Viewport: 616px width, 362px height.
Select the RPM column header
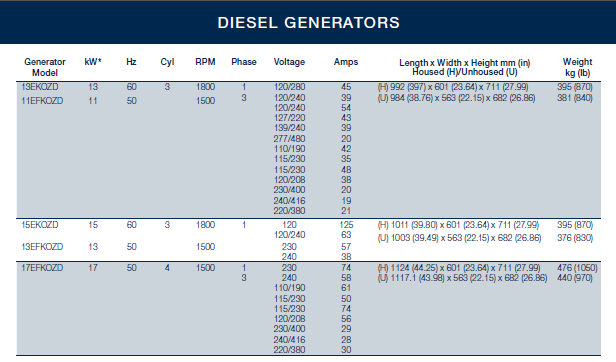click(x=205, y=62)
